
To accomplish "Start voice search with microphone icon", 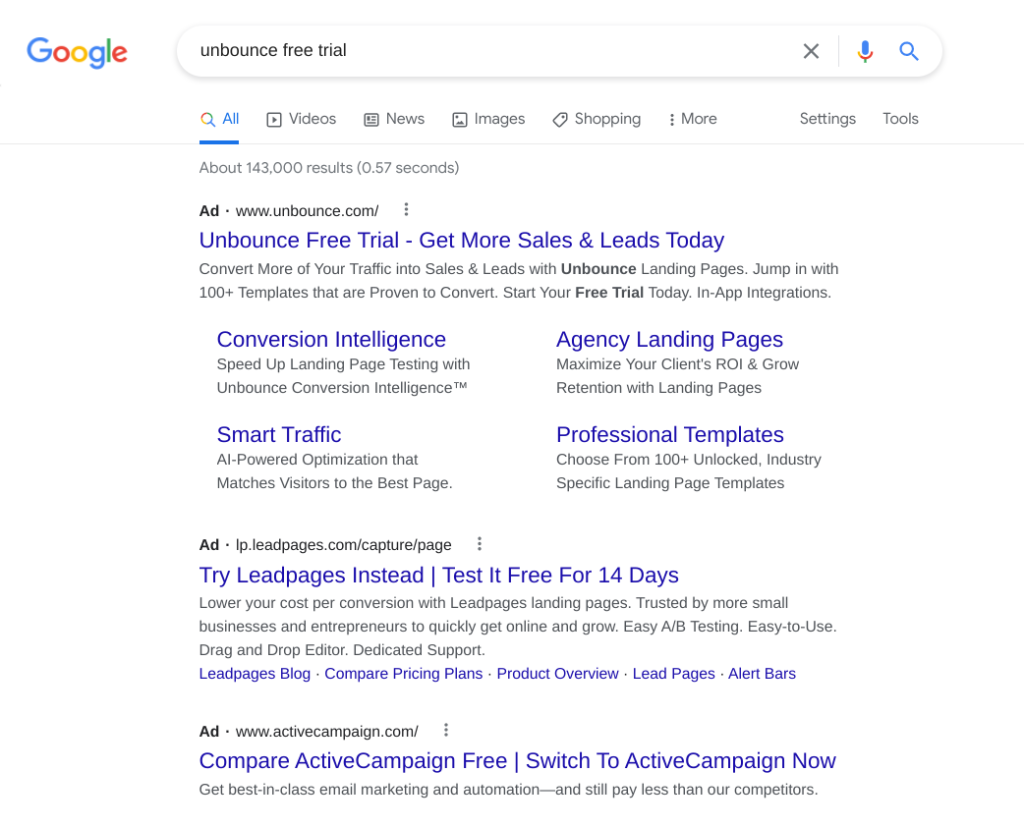I will coord(865,51).
